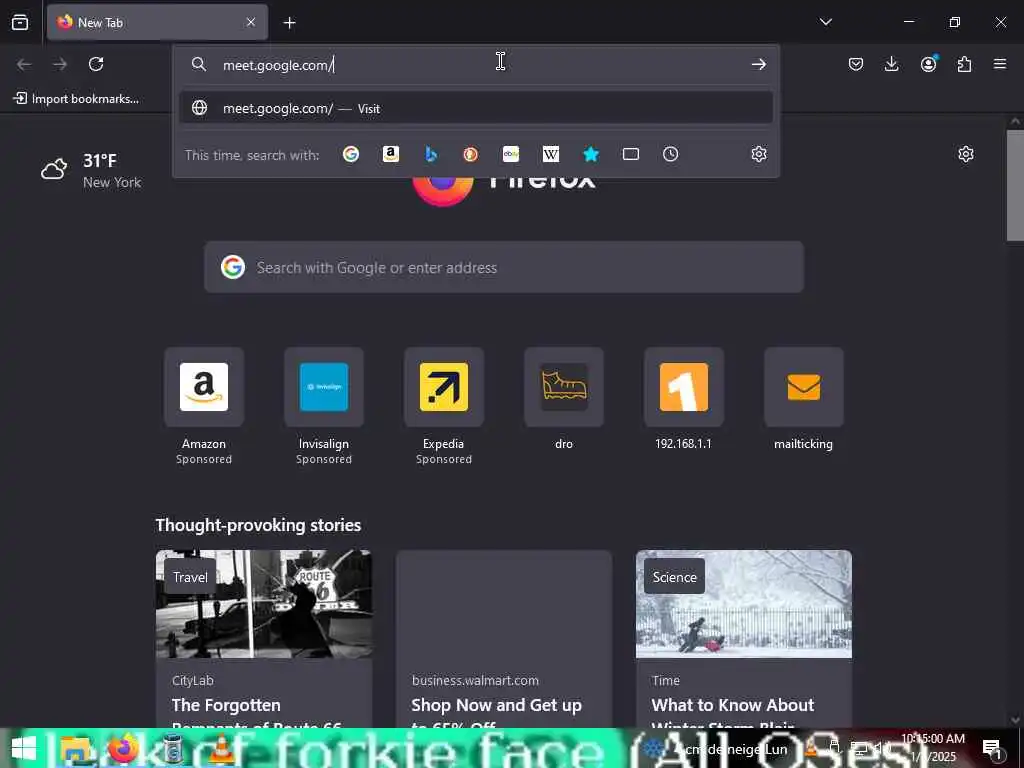Click the Firefox taskbar icon

tap(123, 748)
